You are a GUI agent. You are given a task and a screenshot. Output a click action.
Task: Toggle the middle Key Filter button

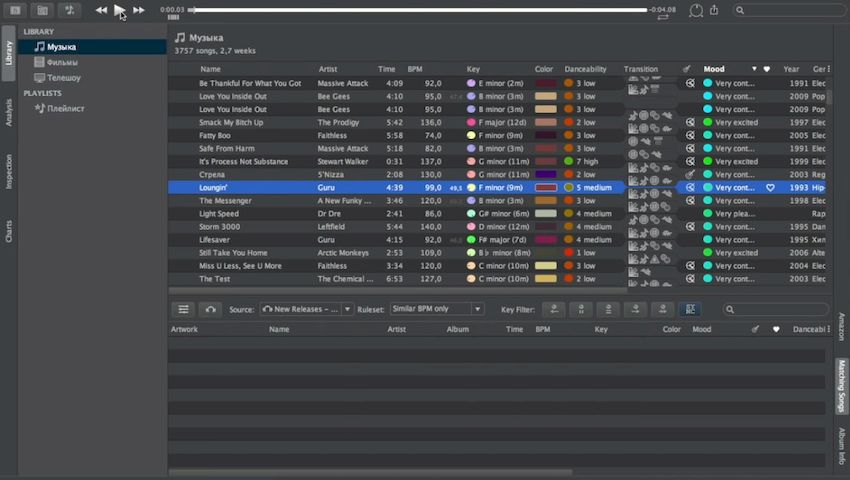click(x=608, y=309)
